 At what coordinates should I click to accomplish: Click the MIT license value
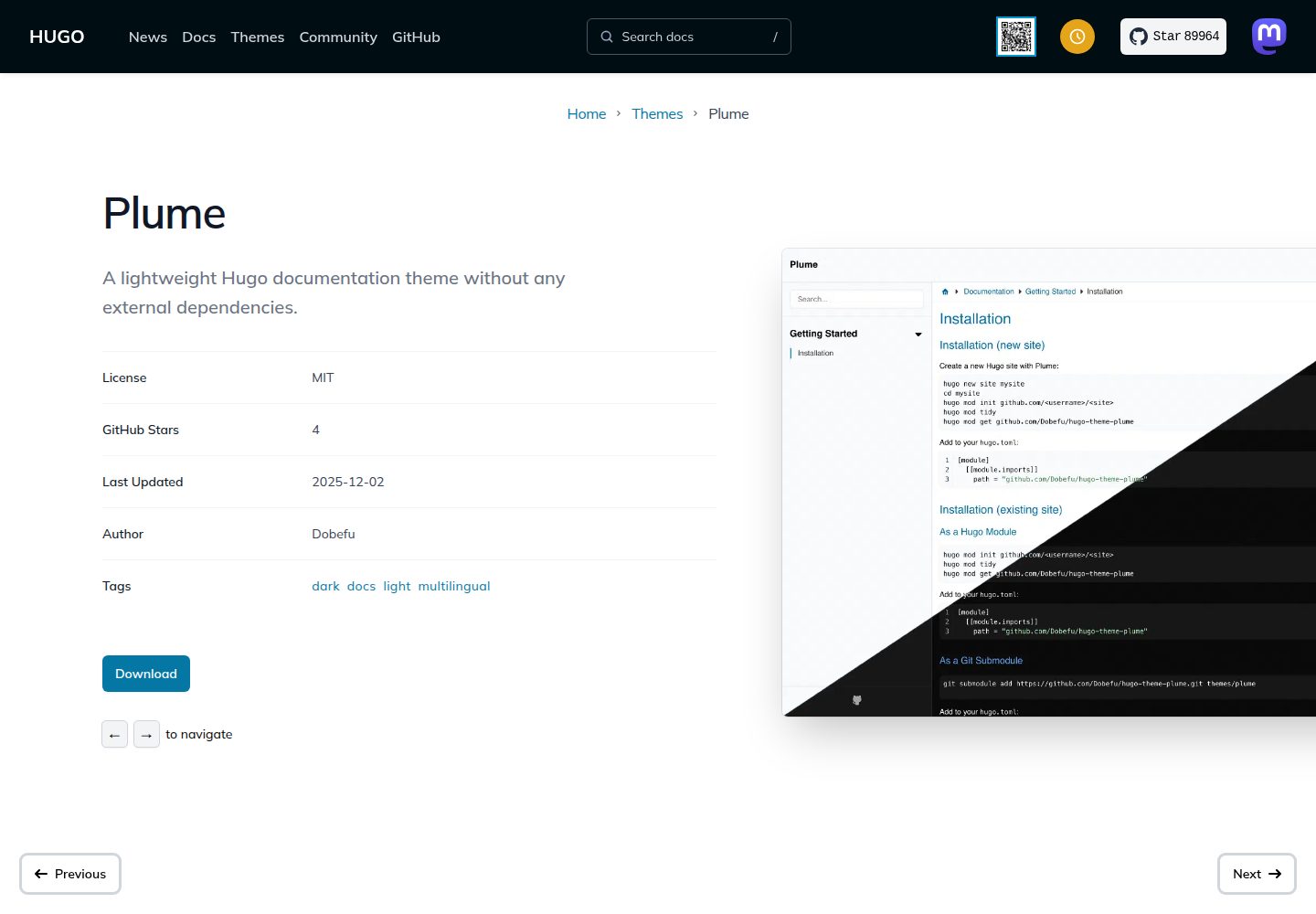point(323,377)
